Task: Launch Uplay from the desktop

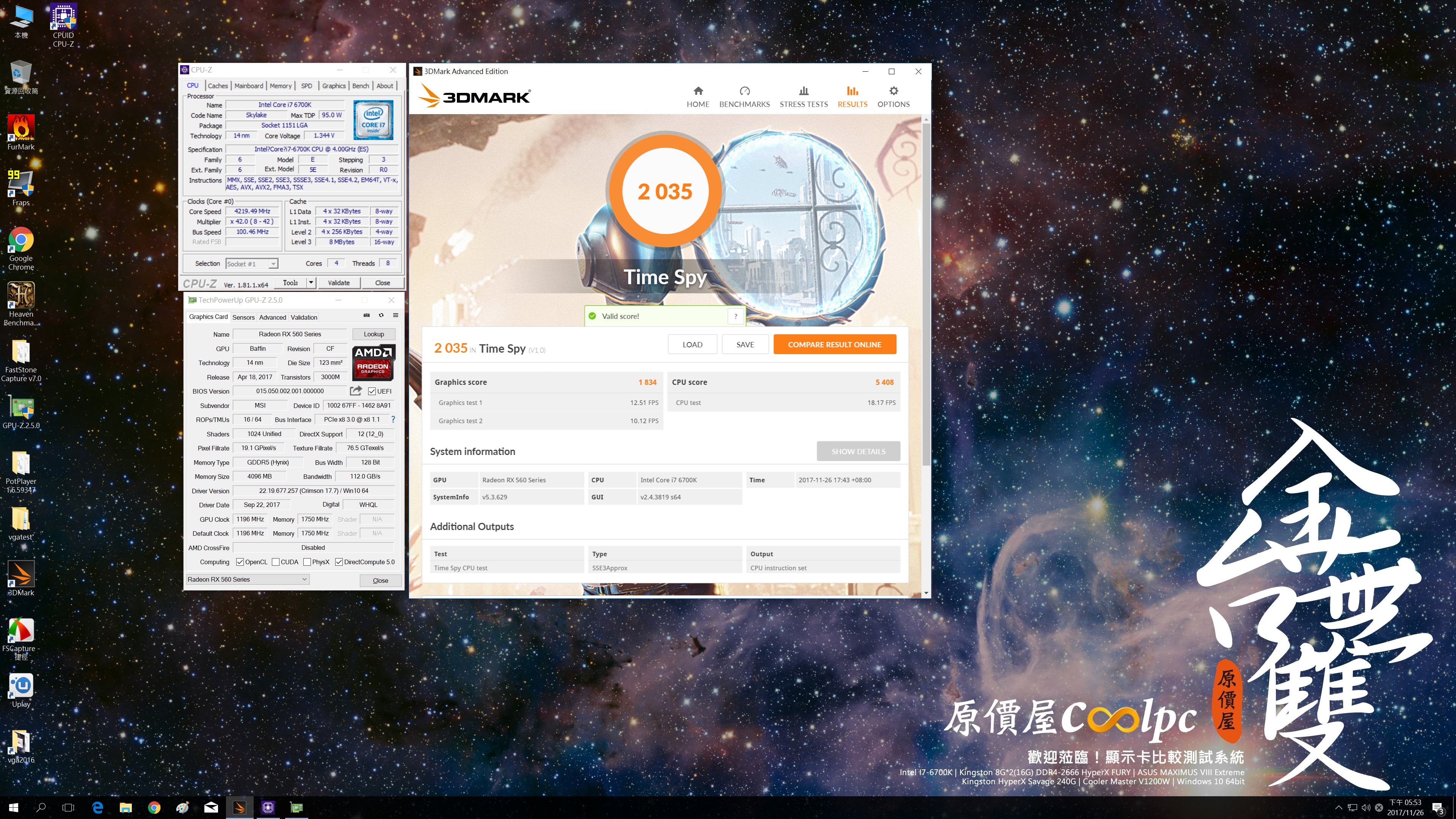Action: click(x=21, y=690)
